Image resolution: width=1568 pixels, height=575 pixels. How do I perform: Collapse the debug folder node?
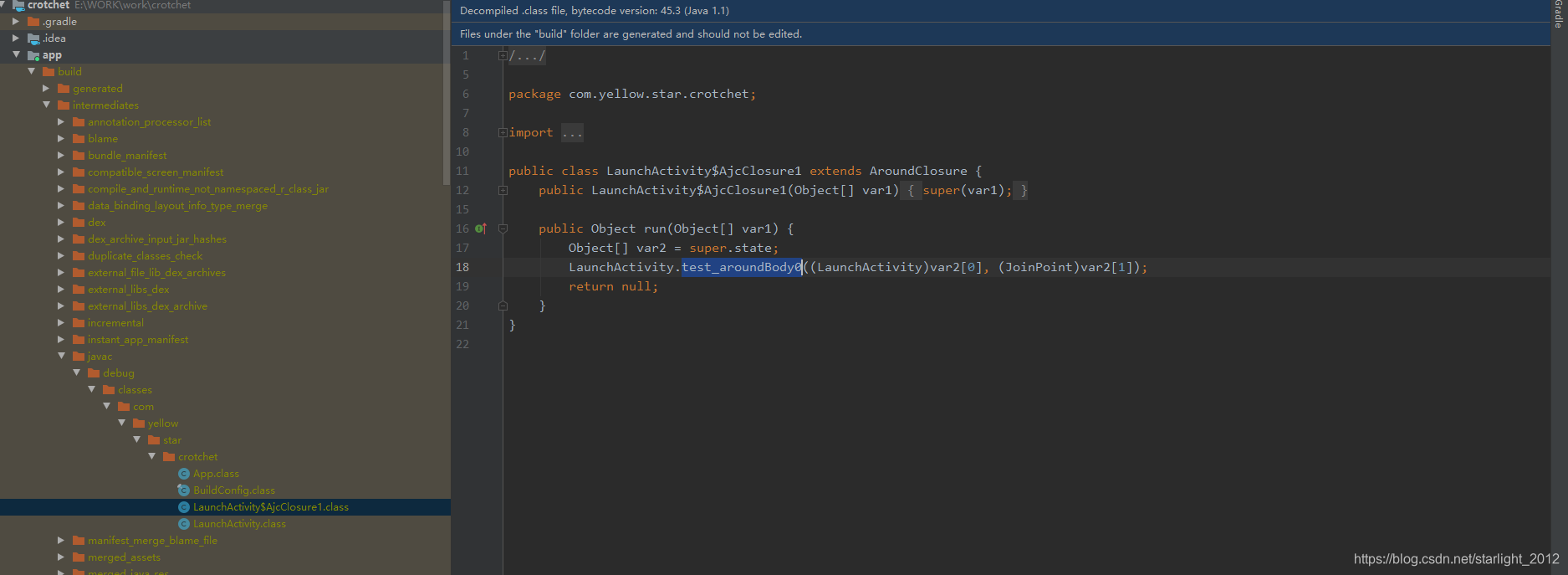coord(76,372)
